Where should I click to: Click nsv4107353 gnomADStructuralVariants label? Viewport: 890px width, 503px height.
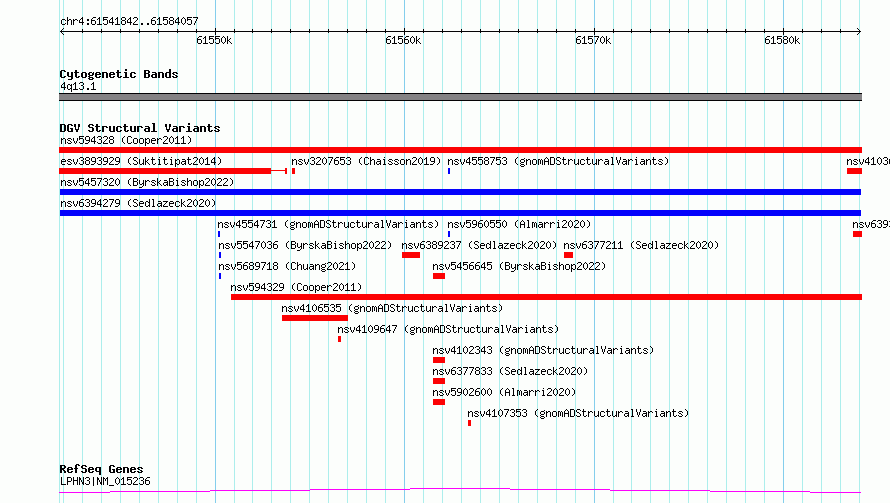point(578,413)
